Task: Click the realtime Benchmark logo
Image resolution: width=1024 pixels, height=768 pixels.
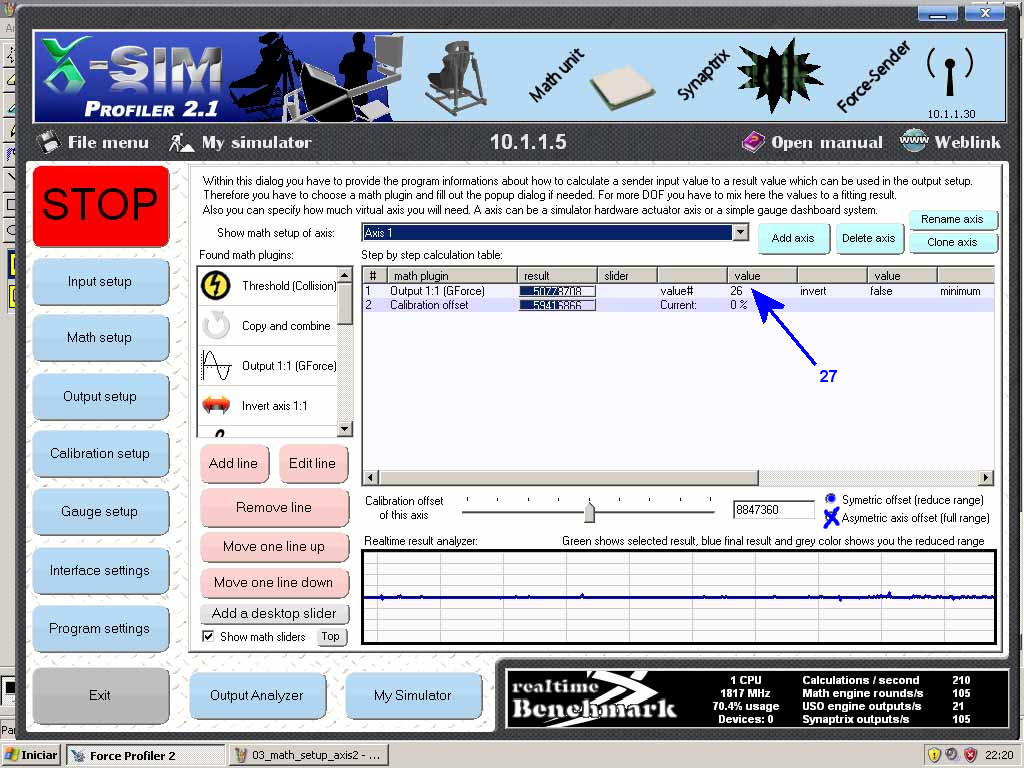Action: pos(593,699)
